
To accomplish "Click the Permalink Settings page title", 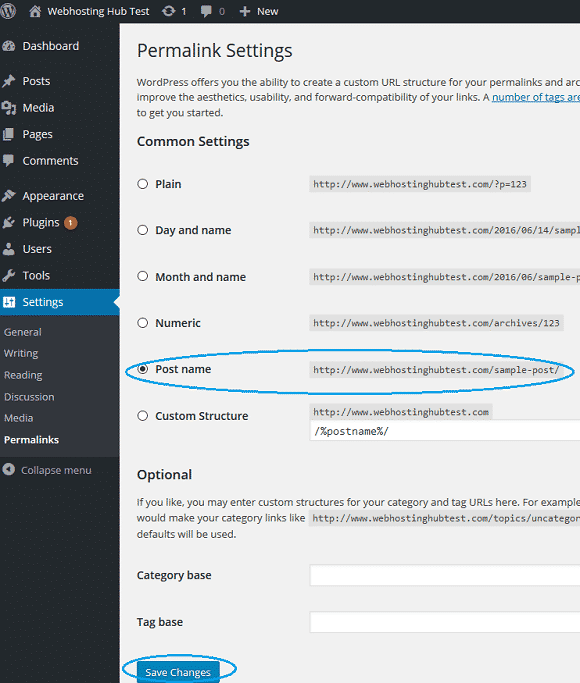I will click(x=215, y=51).
